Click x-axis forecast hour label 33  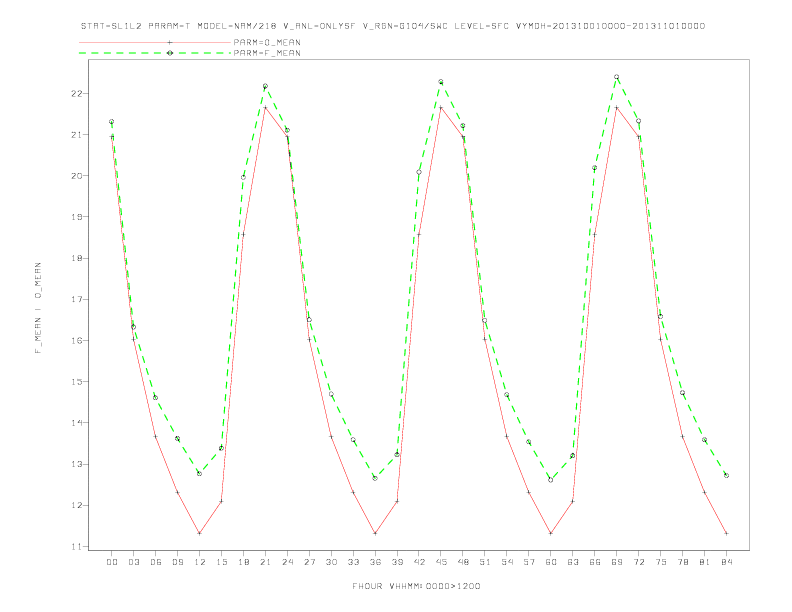click(x=354, y=562)
